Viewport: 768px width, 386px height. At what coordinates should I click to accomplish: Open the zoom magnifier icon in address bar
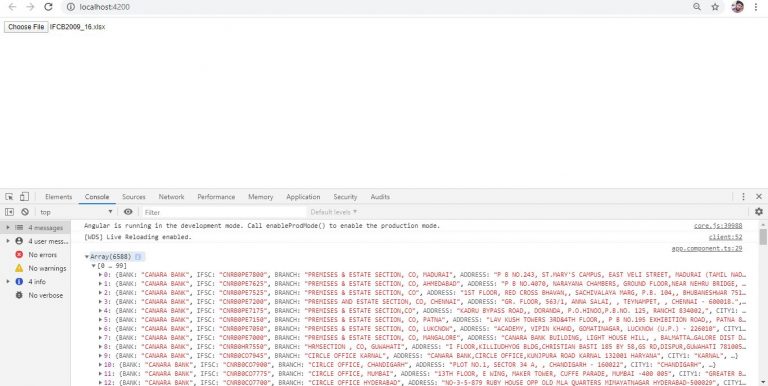click(x=697, y=7)
